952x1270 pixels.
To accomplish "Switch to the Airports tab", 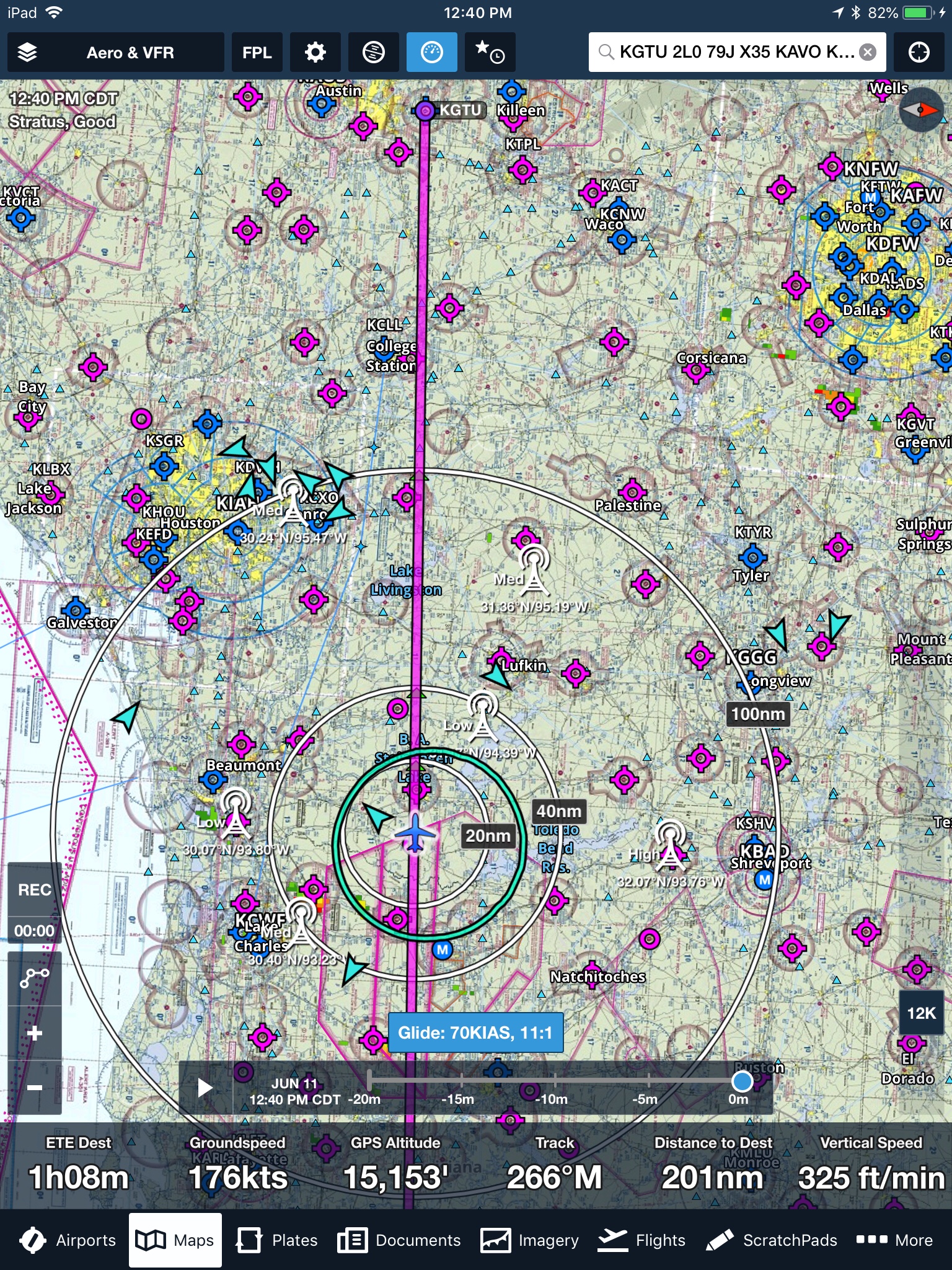I will pyautogui.click(x=68, y=1240).
